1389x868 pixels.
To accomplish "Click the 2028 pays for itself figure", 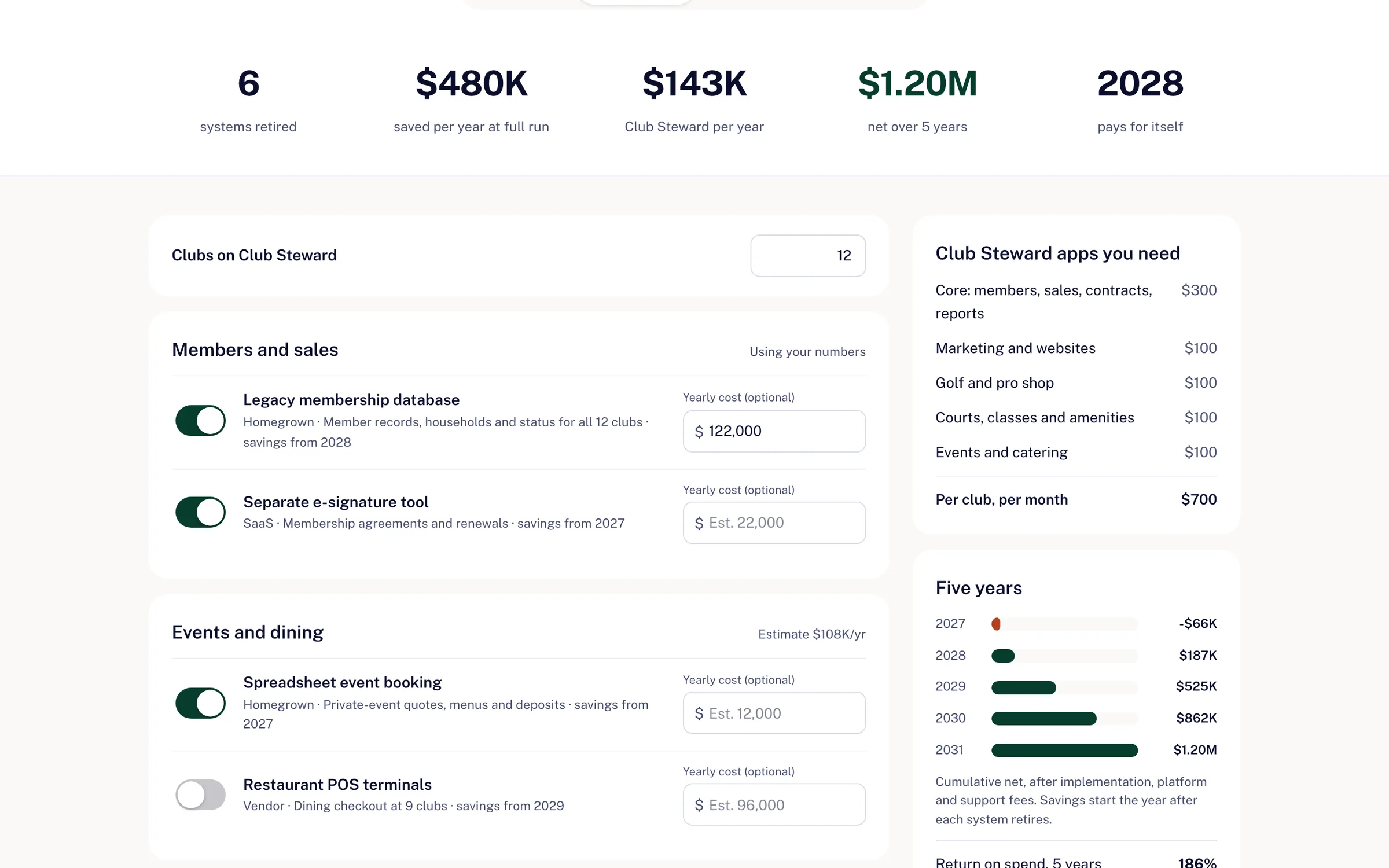I will pyautogui.click(x=1140, y=83).
